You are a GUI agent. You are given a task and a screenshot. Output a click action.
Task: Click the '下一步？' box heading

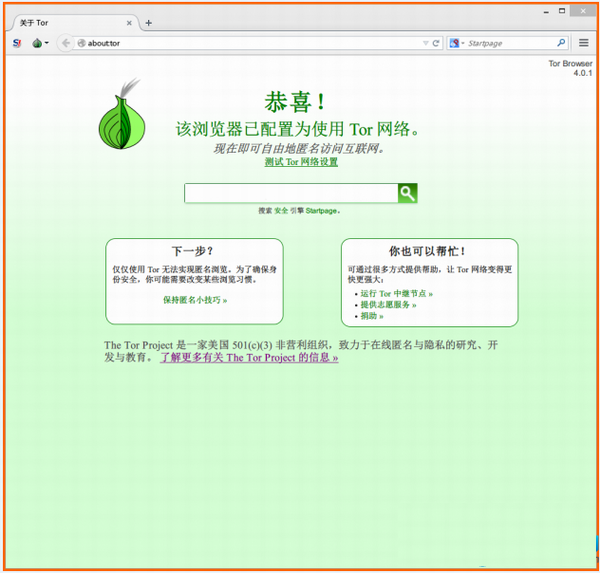192,251
